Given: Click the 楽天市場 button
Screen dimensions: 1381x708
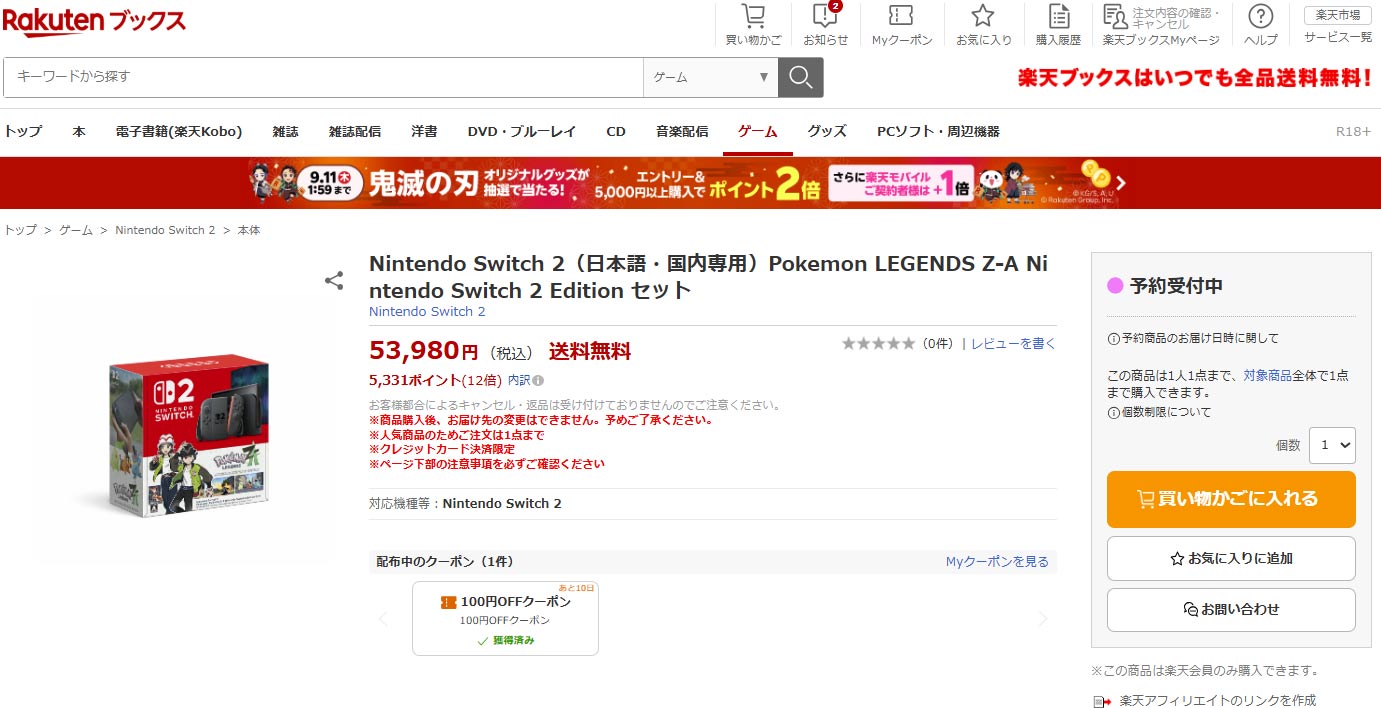Looking at the screenshot, I should click(x=1338, y=15).
